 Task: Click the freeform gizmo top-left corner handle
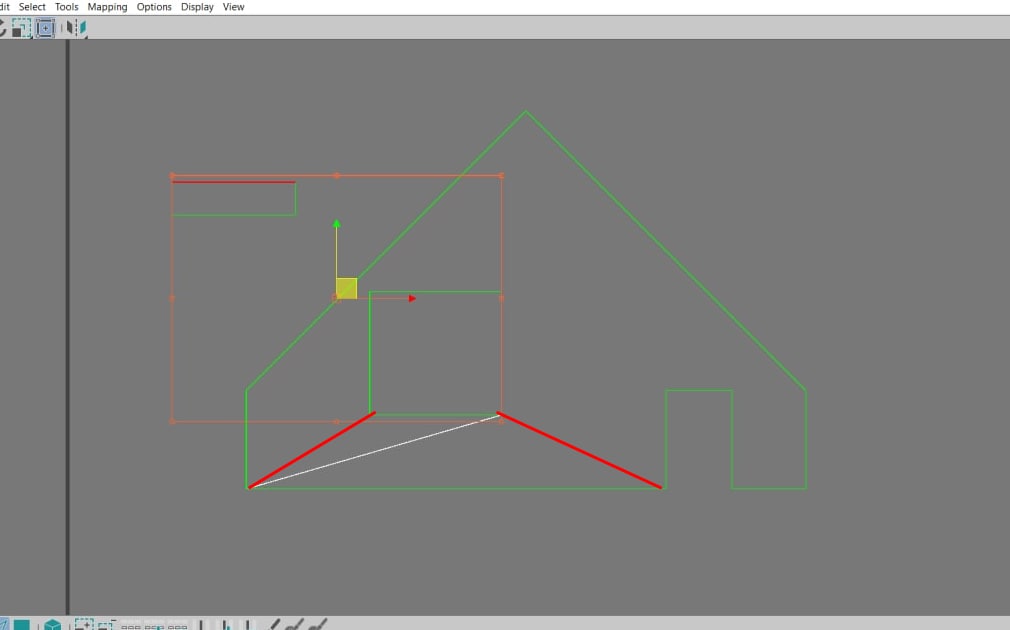[172, 175]
